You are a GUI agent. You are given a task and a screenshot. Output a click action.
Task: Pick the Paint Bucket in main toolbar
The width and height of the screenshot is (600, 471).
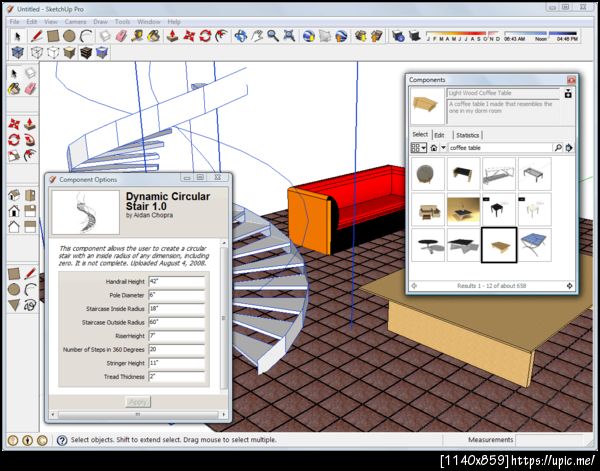click(153, 36)
